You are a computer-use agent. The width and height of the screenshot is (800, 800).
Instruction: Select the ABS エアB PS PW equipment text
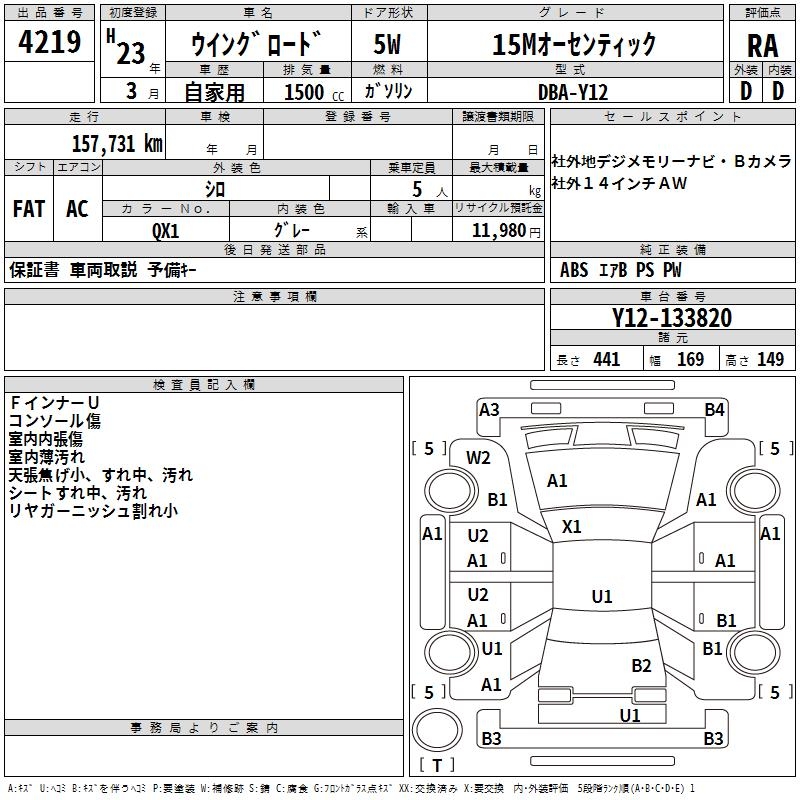click(x=621, y=269)
